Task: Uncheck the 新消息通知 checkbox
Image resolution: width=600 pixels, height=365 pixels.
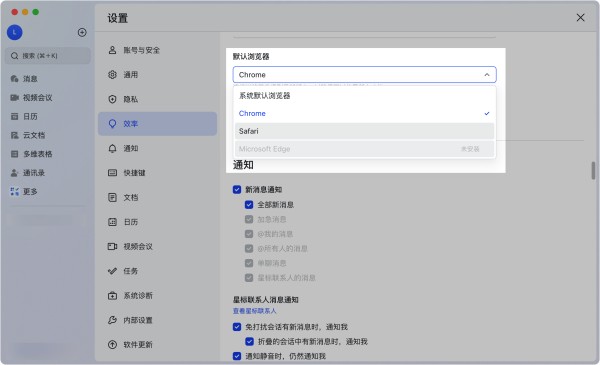Action: [x=237, y=190]
